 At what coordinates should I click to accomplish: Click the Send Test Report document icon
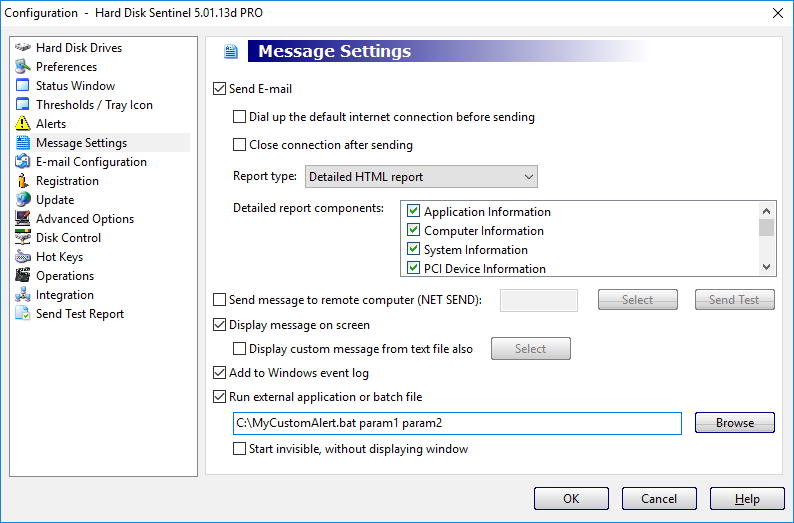point(23,313)
